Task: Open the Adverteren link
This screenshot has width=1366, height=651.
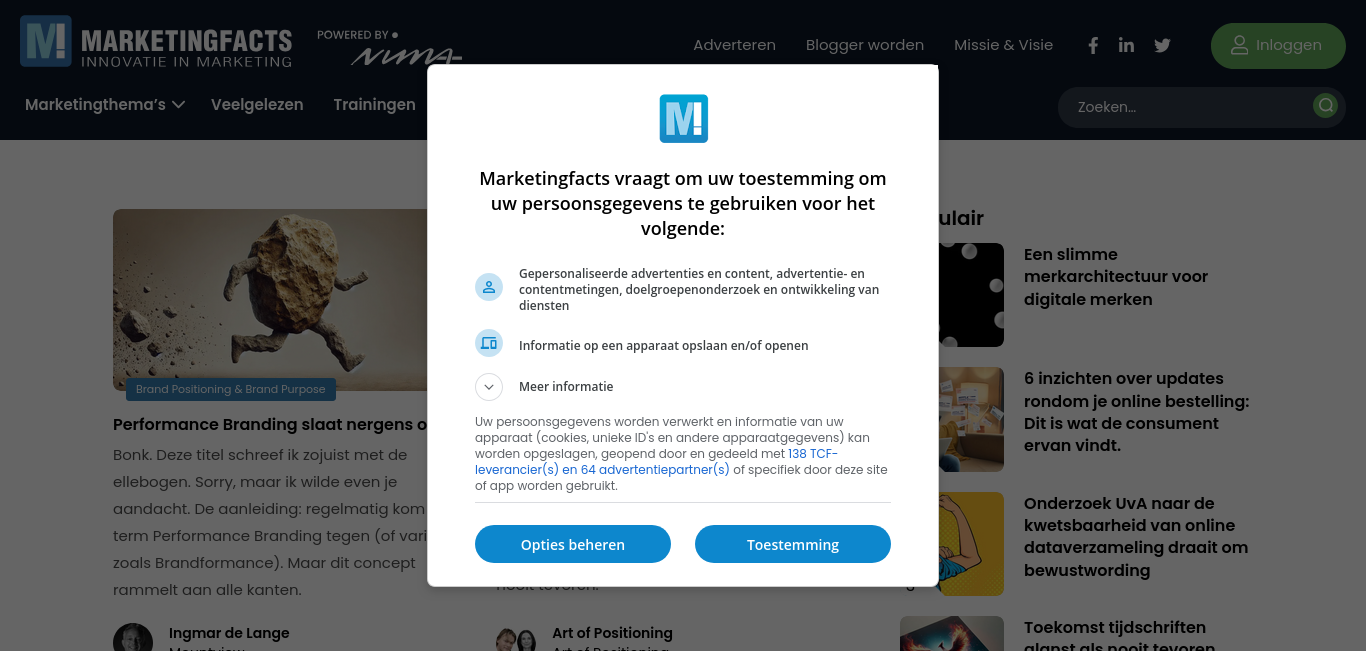Action: pyautogui.click(x=734, y=45)
